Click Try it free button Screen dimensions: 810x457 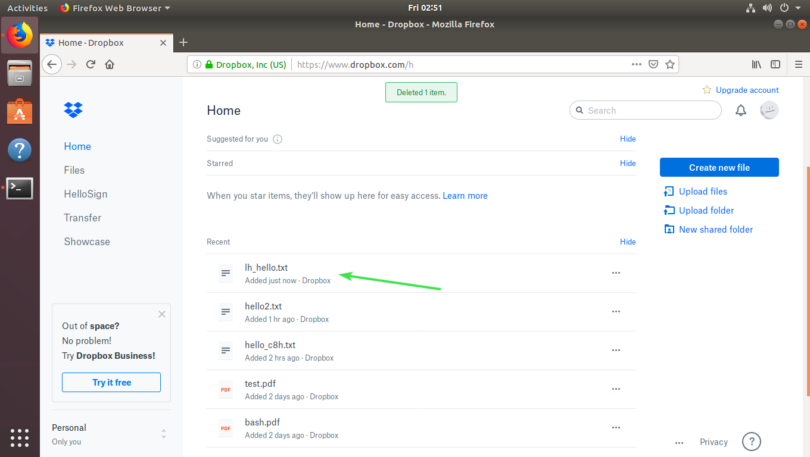click(x=111, y=382)
